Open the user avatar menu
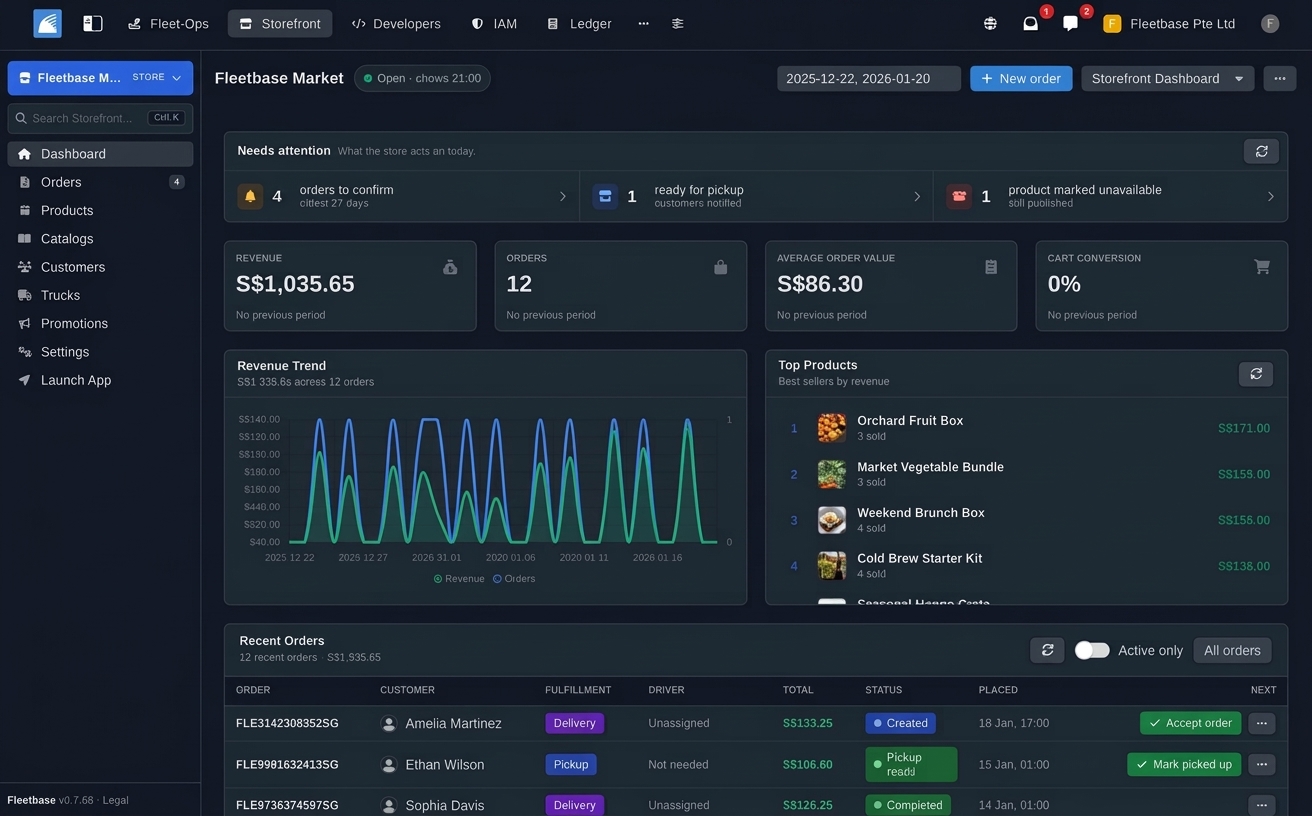 [1270, 23]
